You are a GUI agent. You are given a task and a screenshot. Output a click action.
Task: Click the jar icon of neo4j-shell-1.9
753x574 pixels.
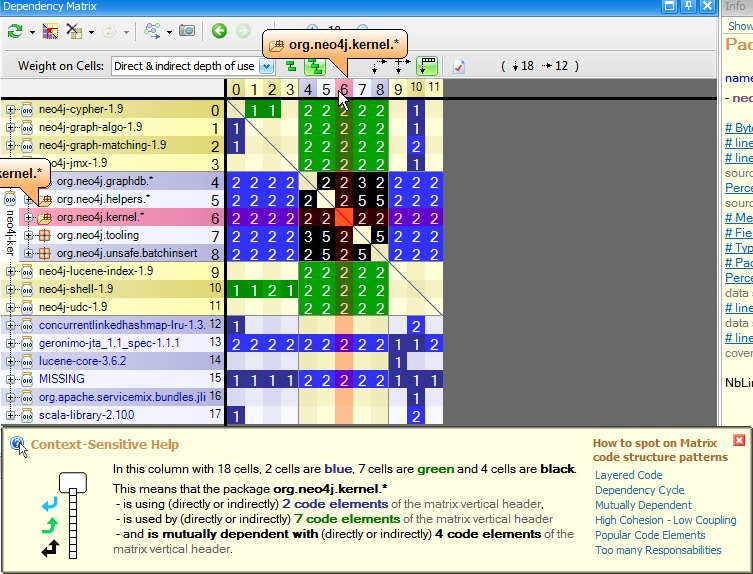coord(27,289)
